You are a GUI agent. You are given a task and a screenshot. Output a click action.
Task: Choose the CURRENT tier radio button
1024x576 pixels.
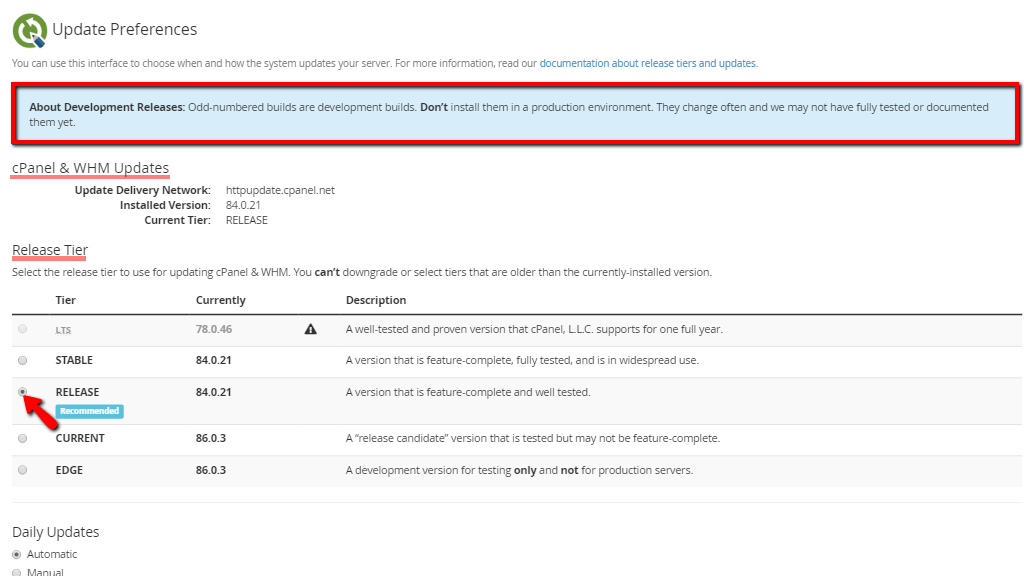click(x=23, y=438)
